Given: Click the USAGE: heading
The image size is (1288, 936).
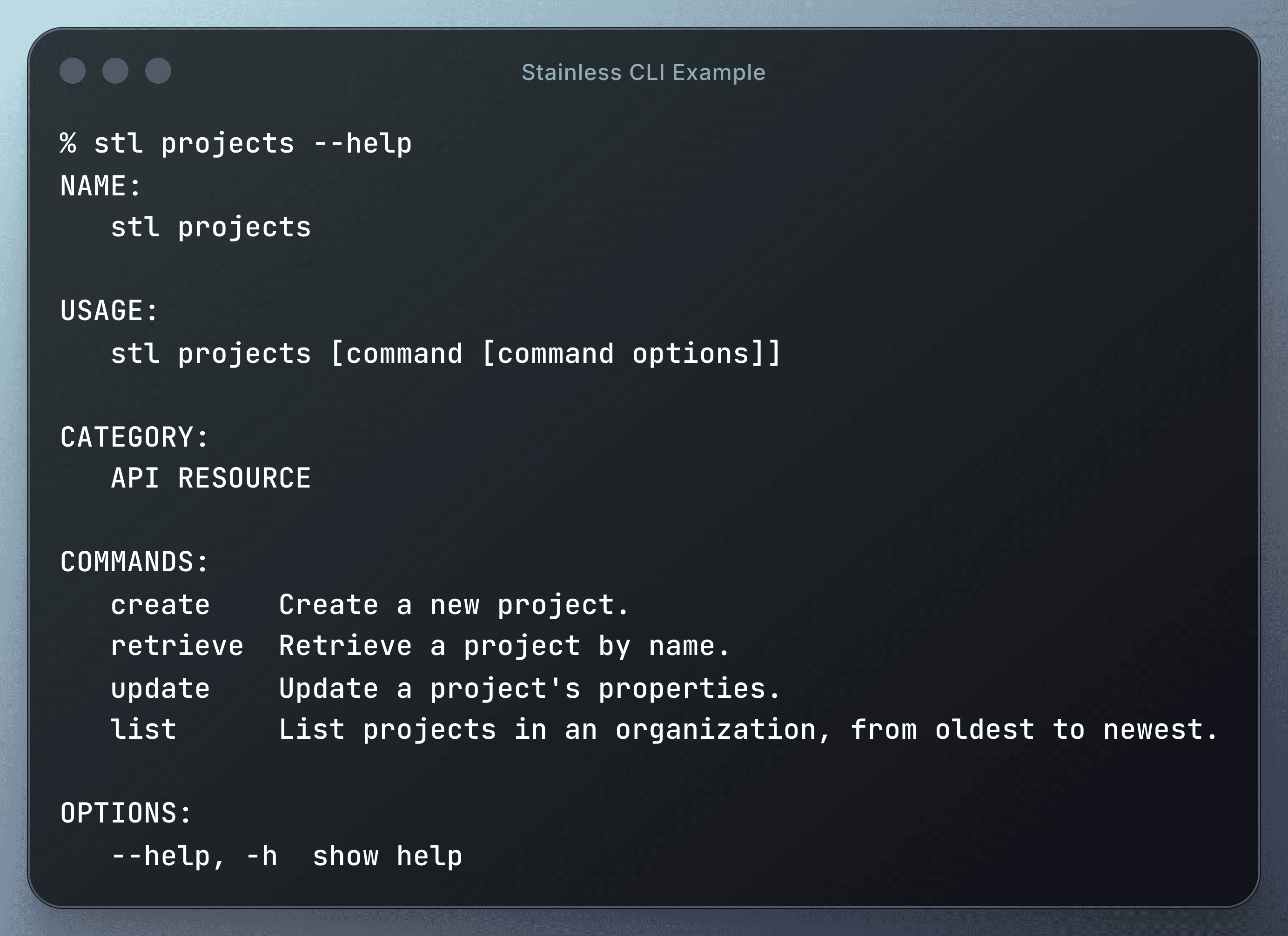Looking at the screenshot, I should pos(109,310).
